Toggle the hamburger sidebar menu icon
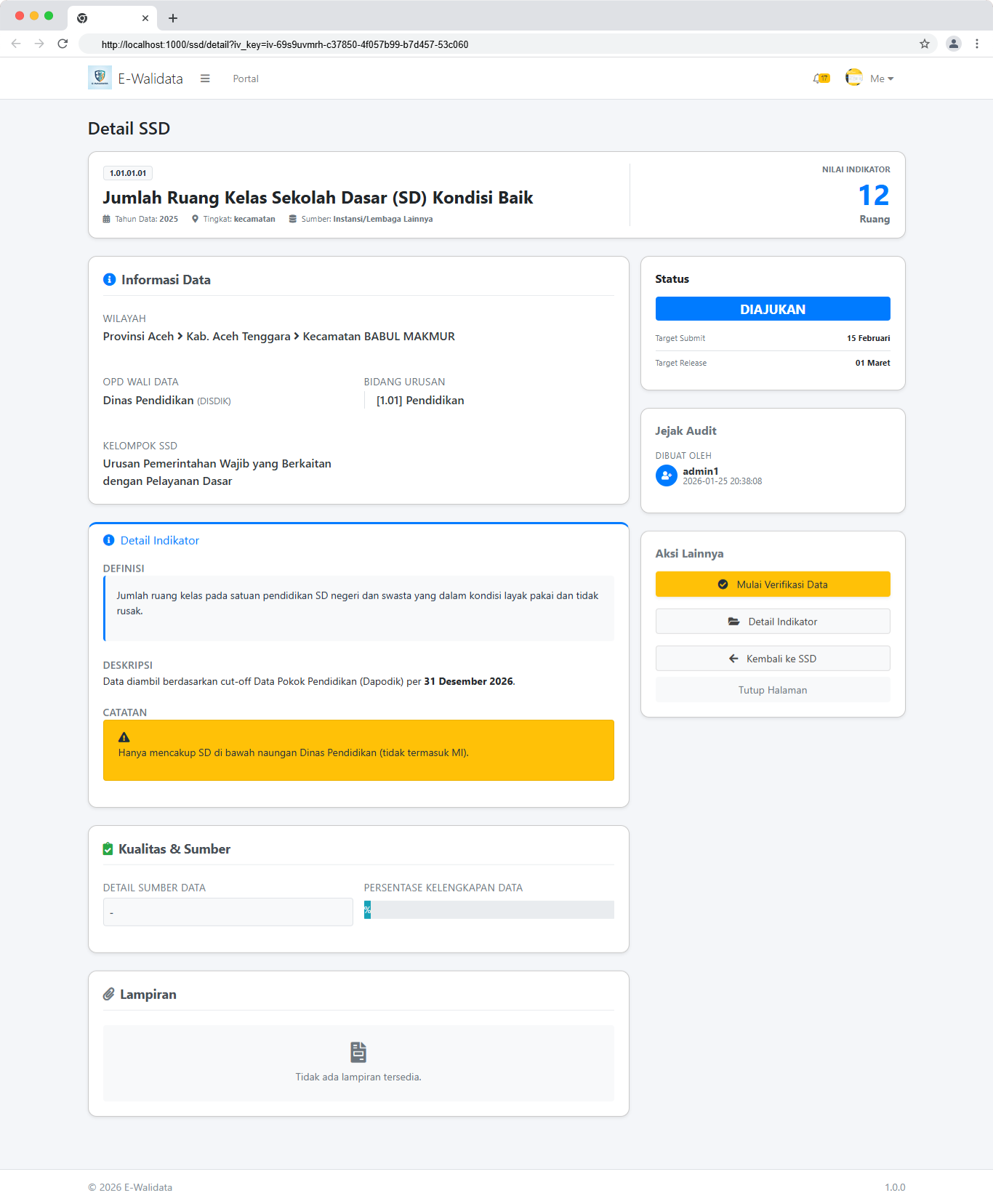 pos(205,79)
